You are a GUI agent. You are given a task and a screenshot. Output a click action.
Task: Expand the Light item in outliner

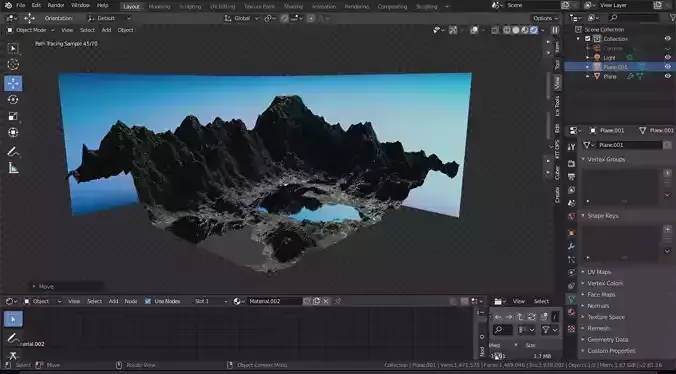587,57
